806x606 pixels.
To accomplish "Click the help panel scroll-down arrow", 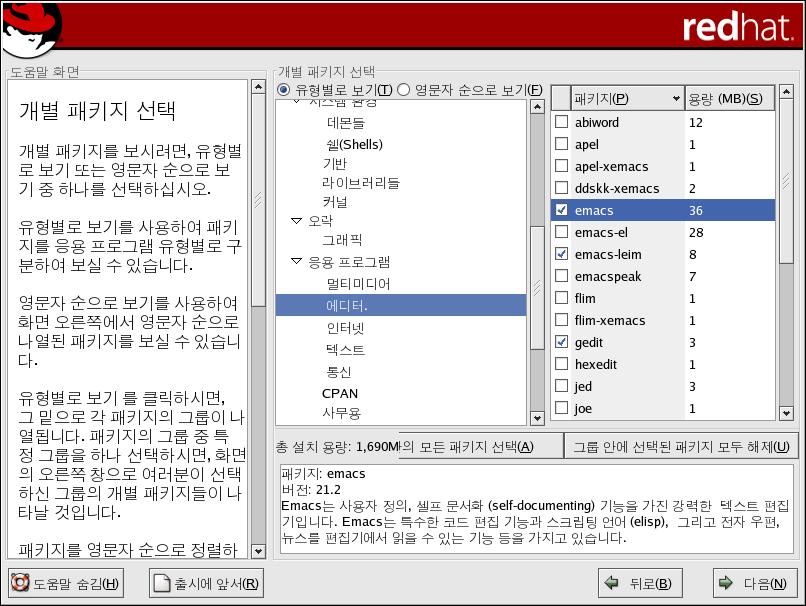I will pyautogui.click(x=257, y=550).
